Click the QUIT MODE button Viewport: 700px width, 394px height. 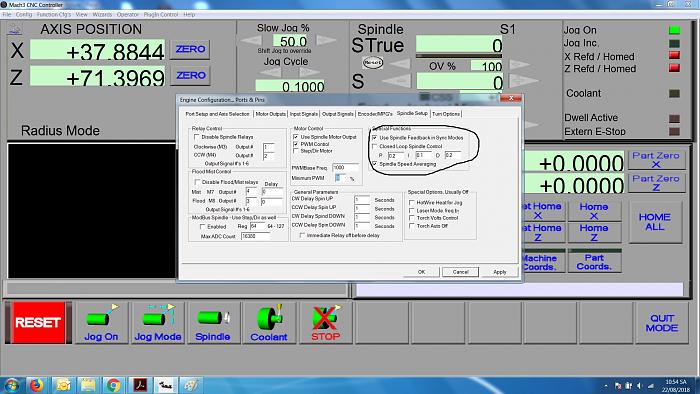662,323
